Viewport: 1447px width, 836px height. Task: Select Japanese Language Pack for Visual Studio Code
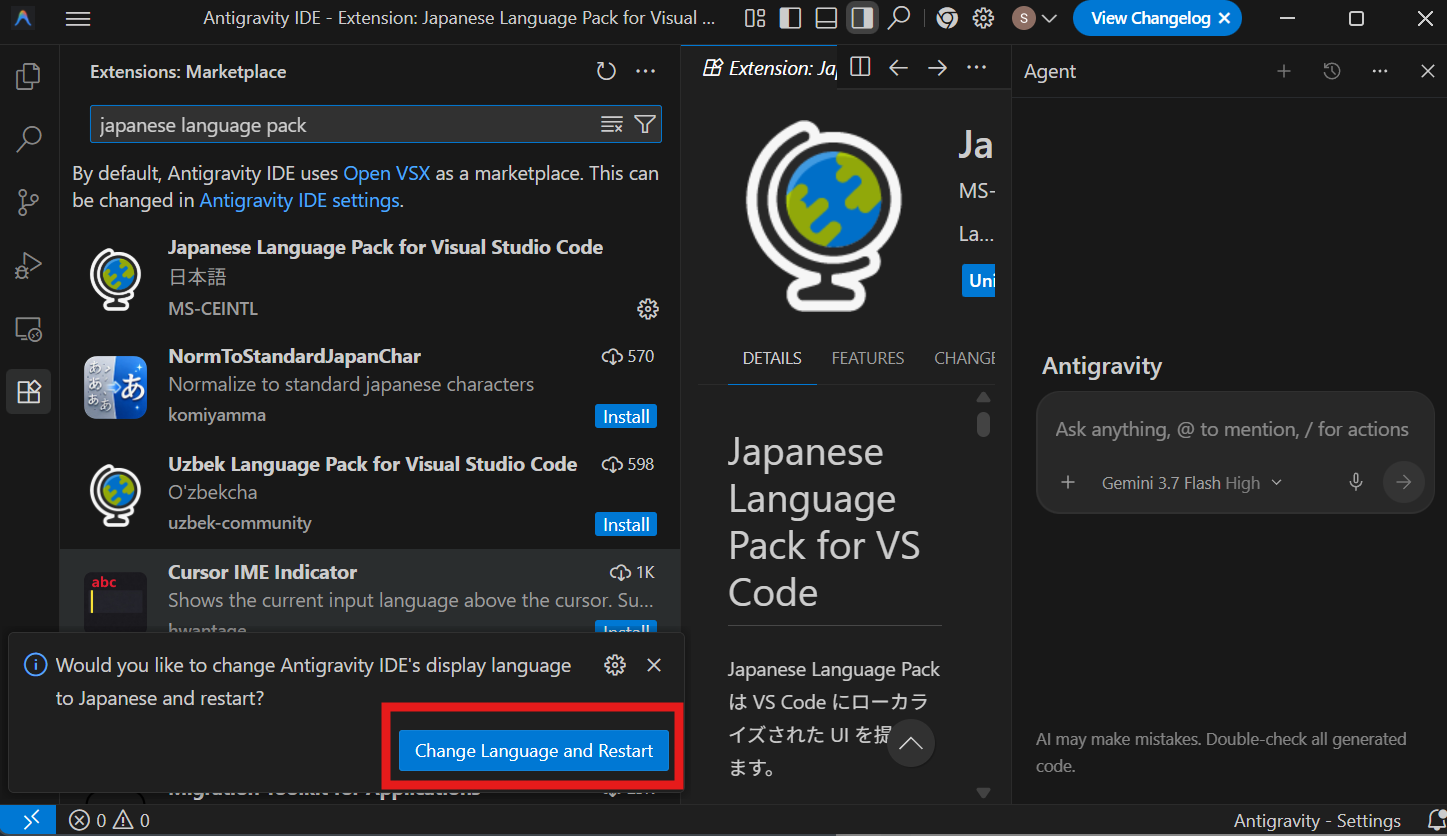[370, 279]
